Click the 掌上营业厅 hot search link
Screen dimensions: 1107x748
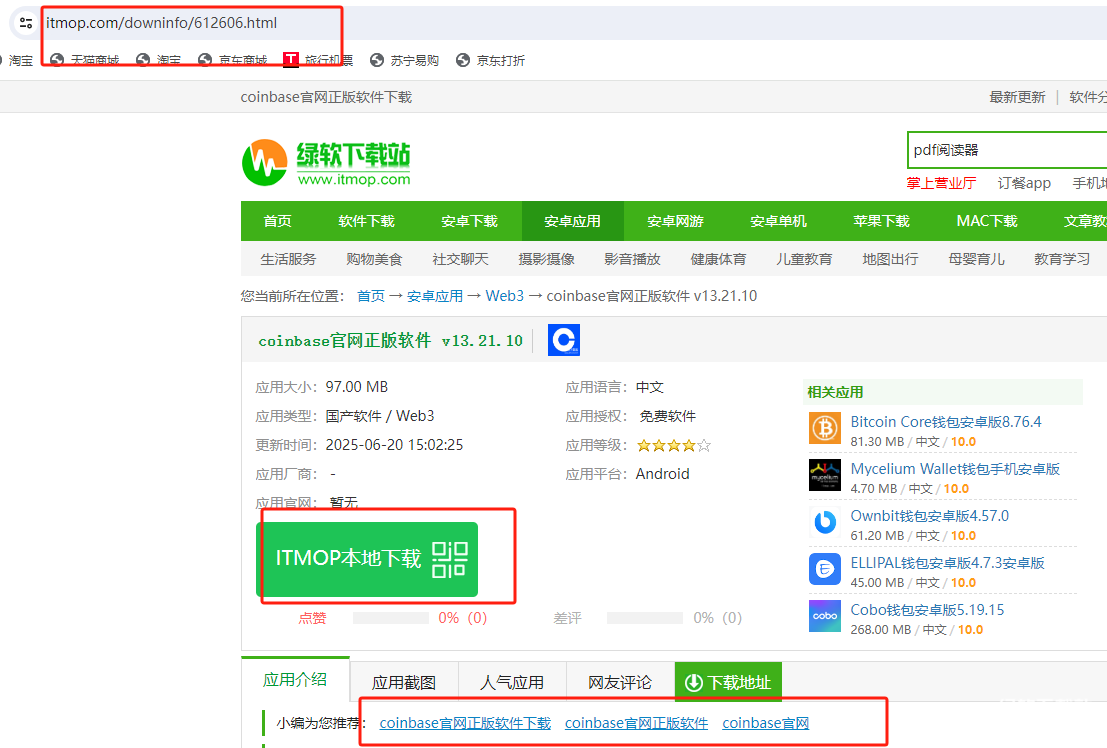[x=941, y=183]
